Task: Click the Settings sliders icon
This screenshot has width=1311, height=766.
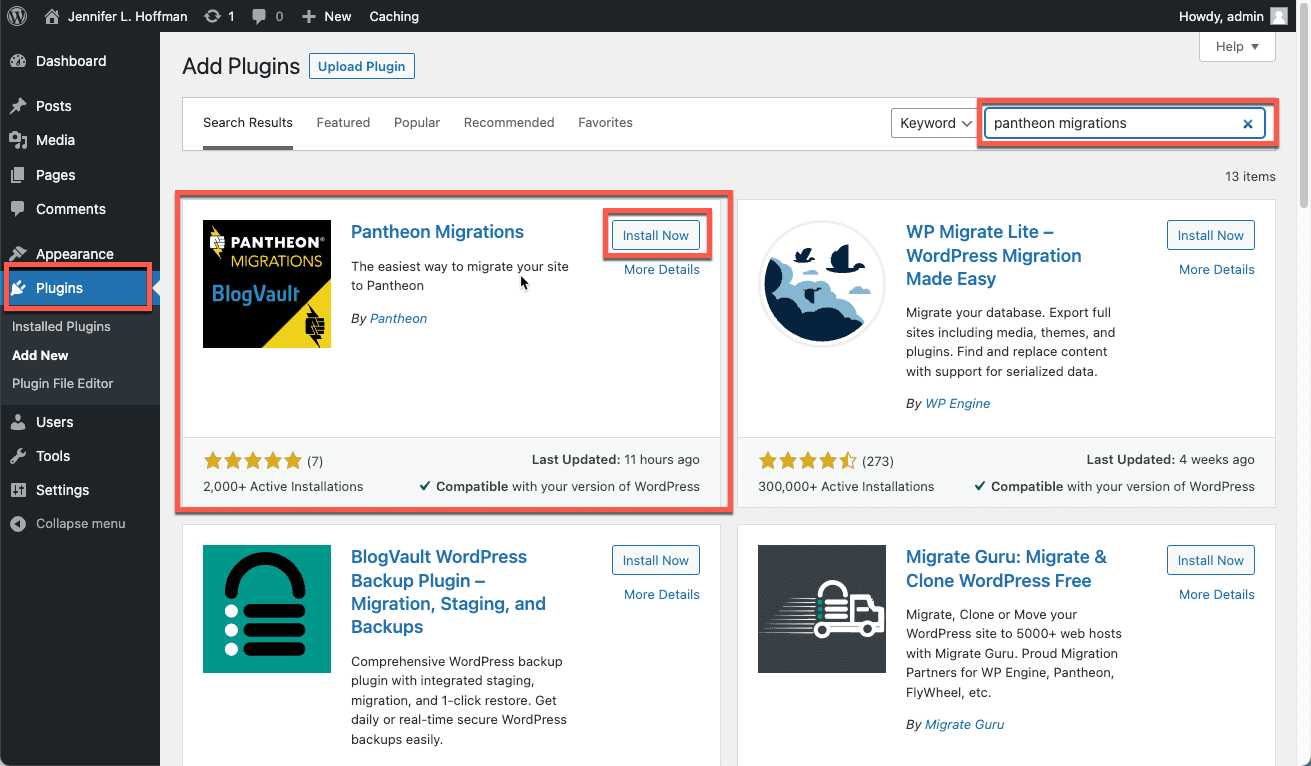Action: (18, 490)
